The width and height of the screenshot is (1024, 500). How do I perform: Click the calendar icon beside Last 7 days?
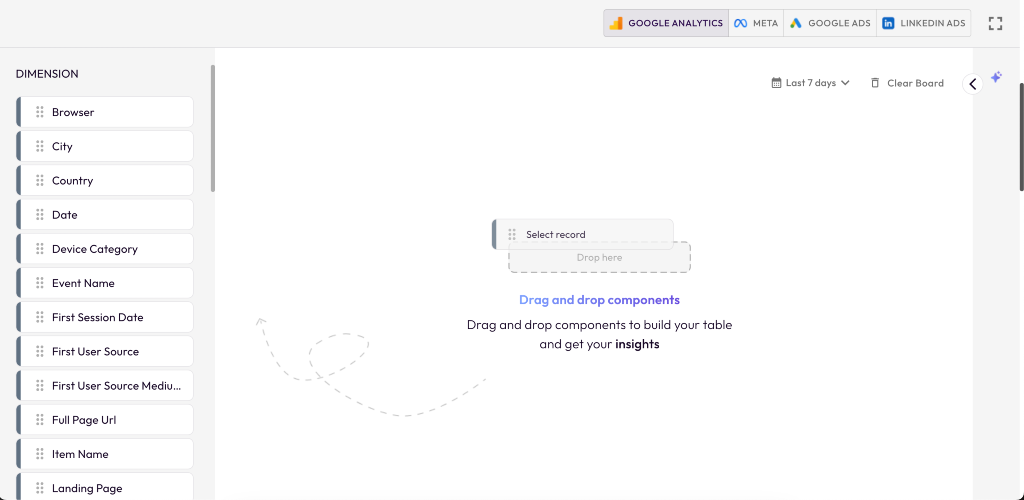tap(776, 83)
